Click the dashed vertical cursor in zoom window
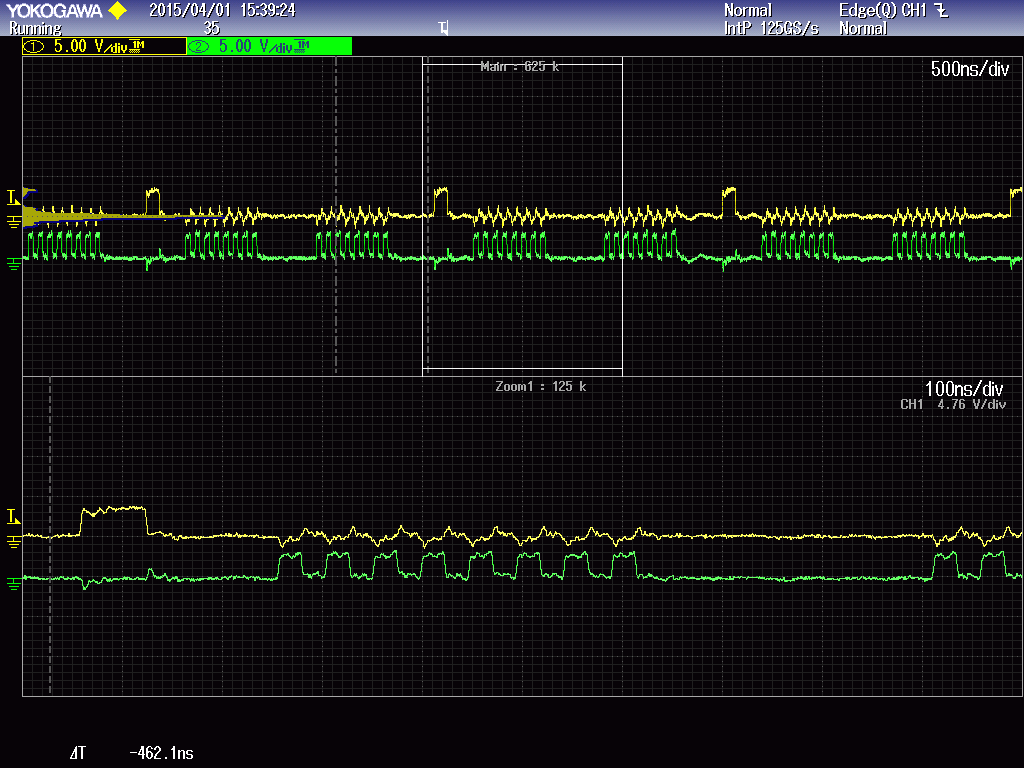Viewport: 1024px width, 768px height. point(50,536)
